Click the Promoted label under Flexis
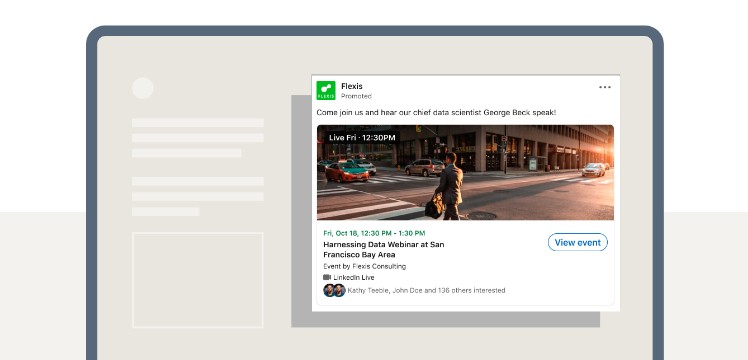 click(x=356, y=96)
